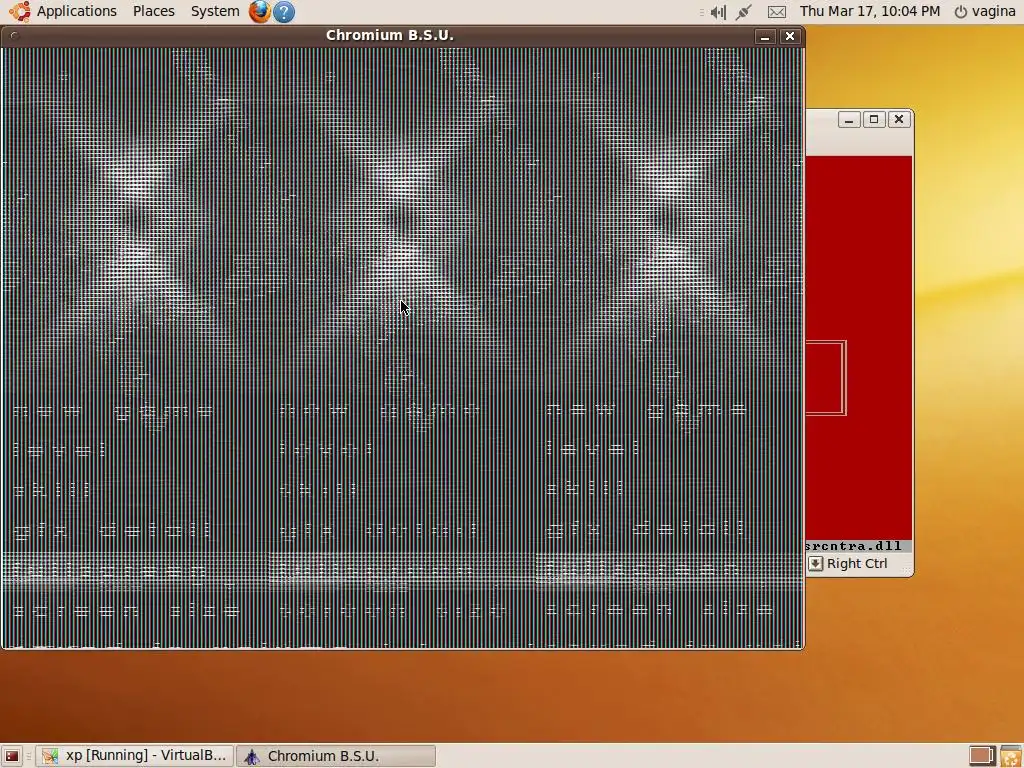Open the Help blue question-mark icon
Image resolution: width=1024 pixels, height=768 pixels.
(283, 12)
